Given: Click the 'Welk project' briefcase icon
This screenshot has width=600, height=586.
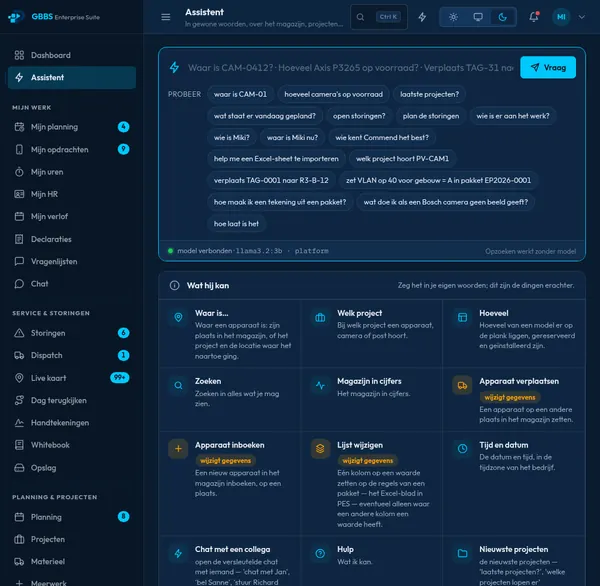Looking at the screenshot, I should [320, 318].
